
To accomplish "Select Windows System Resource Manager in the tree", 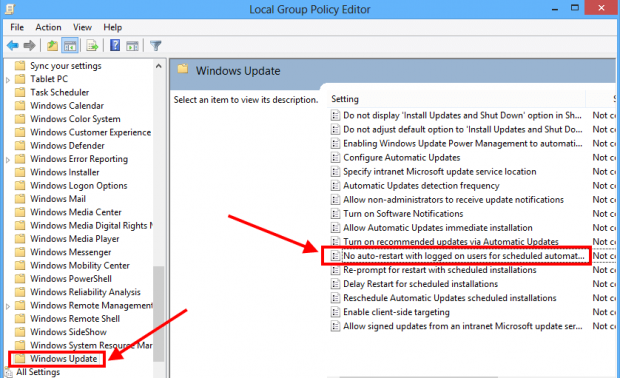I will [x=91, y=346].
